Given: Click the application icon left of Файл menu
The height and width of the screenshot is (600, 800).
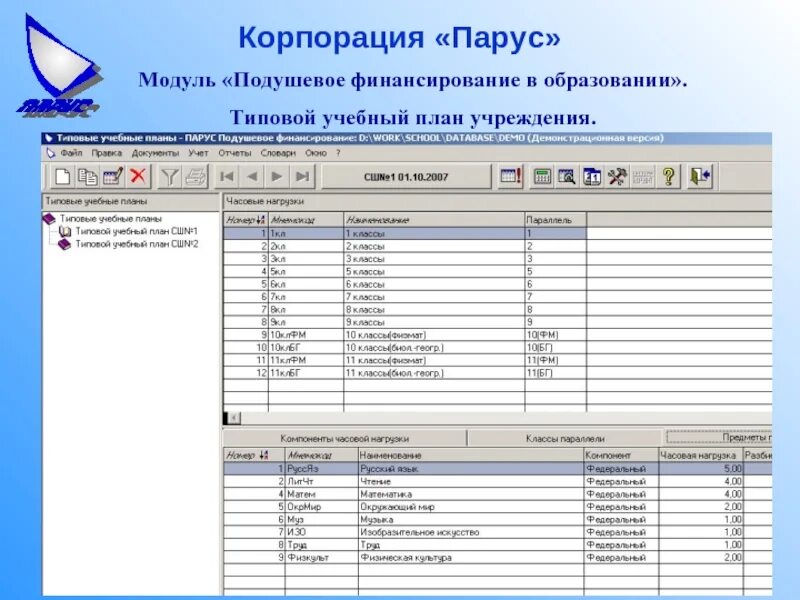Looking at the screenshot, I should coord(51,153).
